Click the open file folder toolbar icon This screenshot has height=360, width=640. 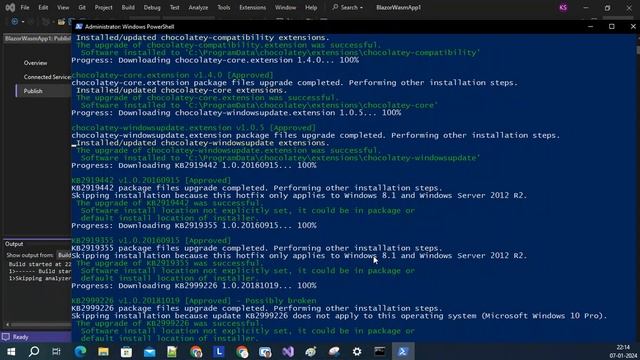click(61, 22)
